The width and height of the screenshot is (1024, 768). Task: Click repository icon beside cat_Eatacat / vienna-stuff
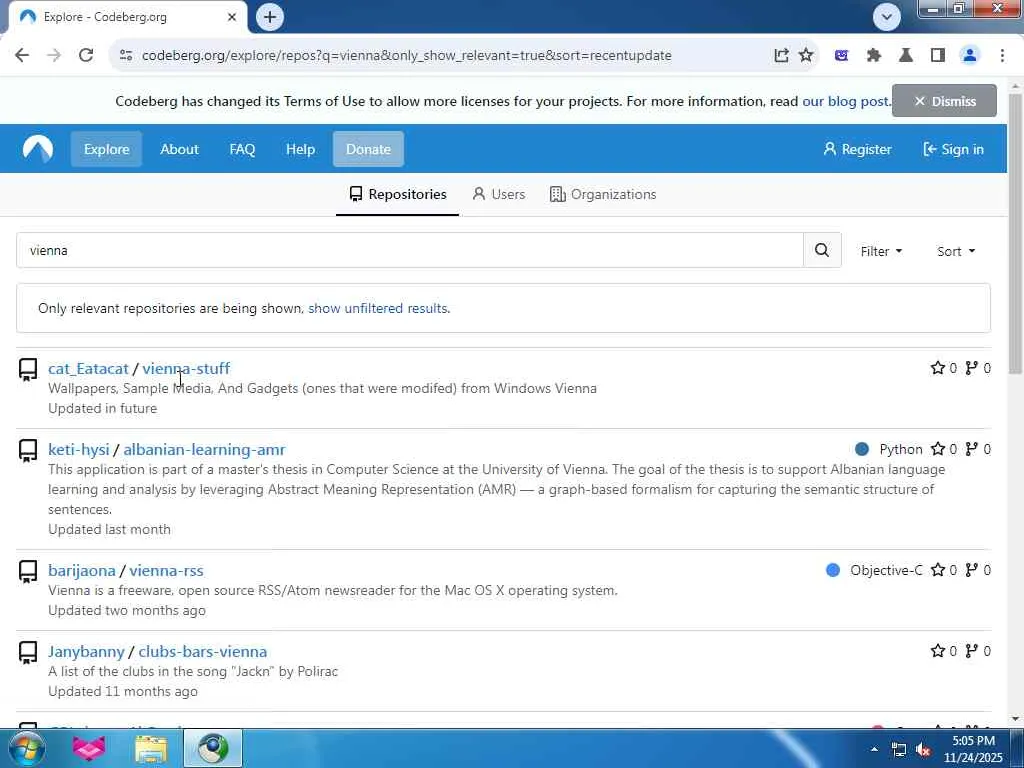pos(27,370)
